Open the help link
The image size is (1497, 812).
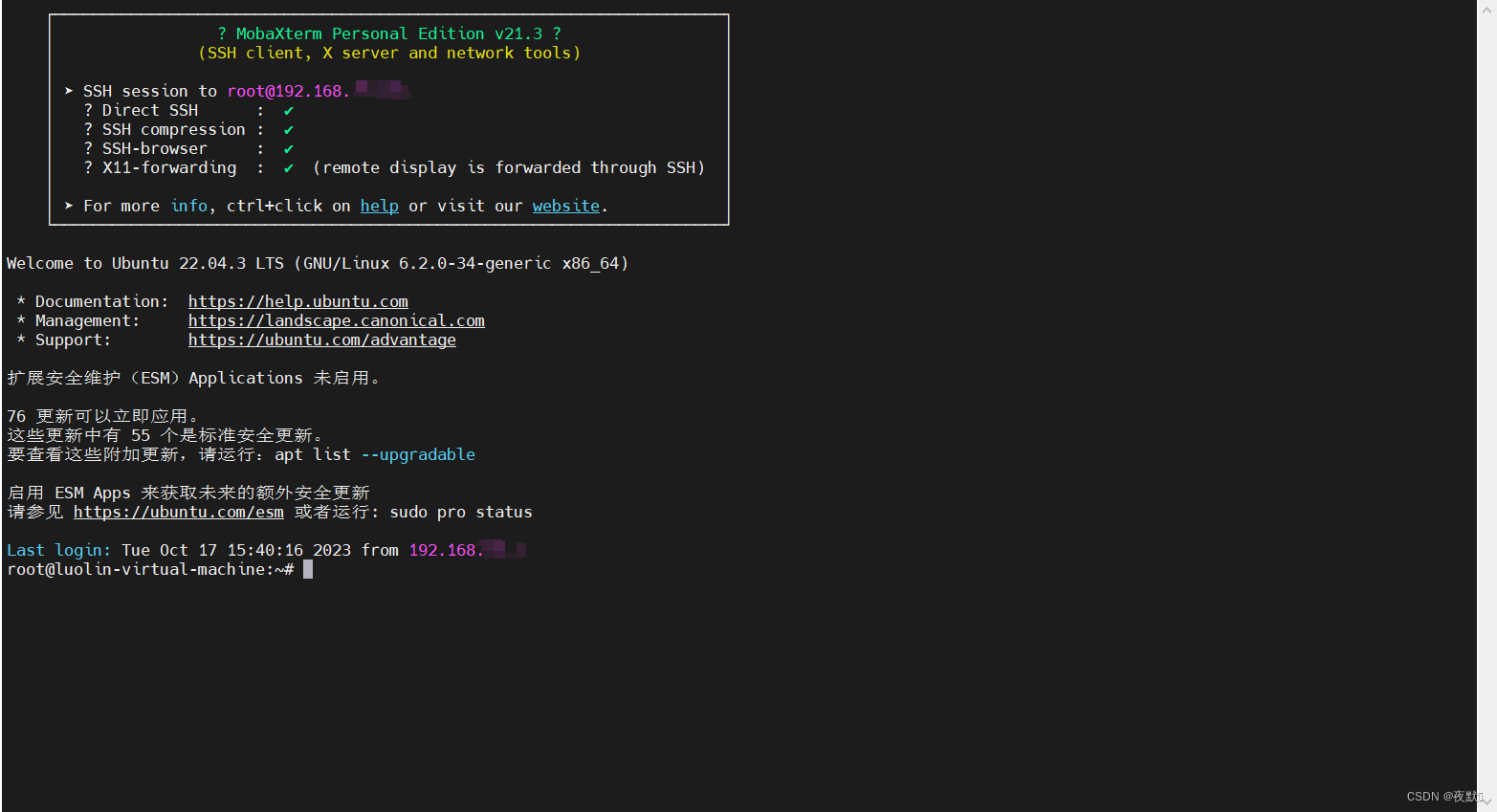379,206
